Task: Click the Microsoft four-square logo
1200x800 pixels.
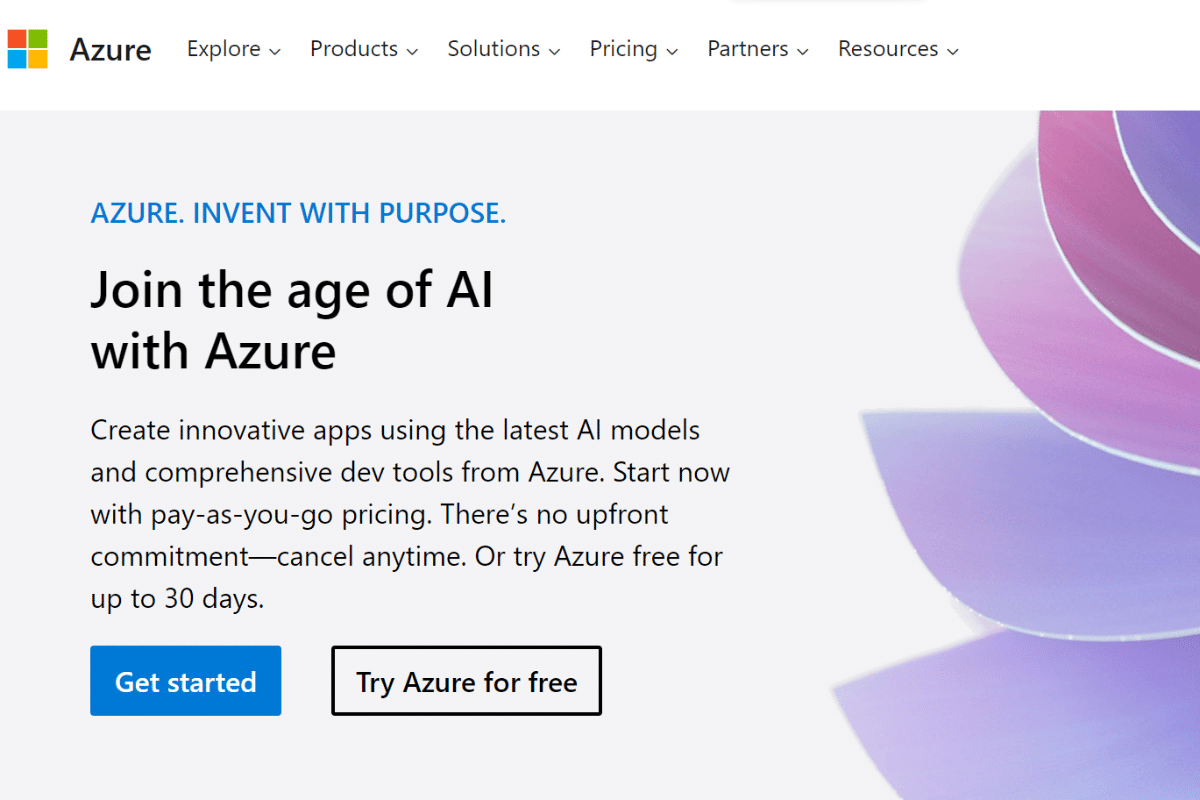Action: [27, 49]
